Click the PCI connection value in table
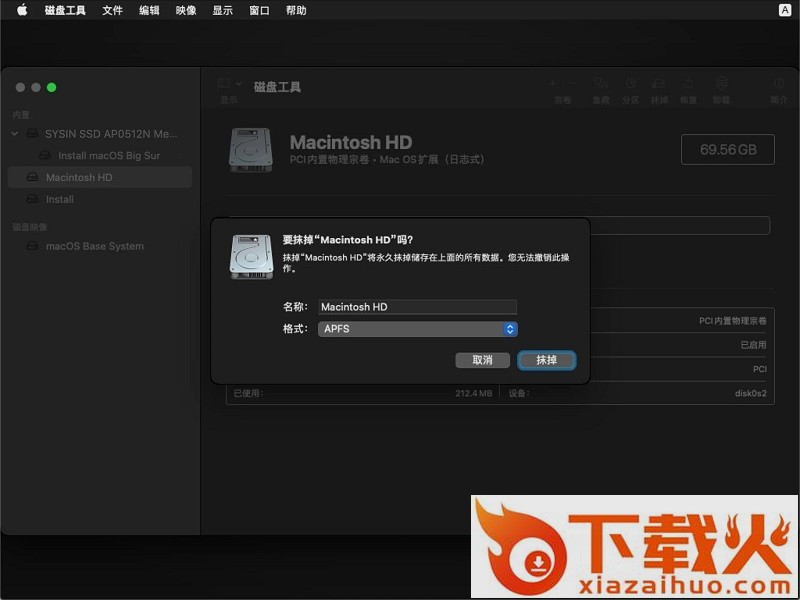 click(760, 369)
